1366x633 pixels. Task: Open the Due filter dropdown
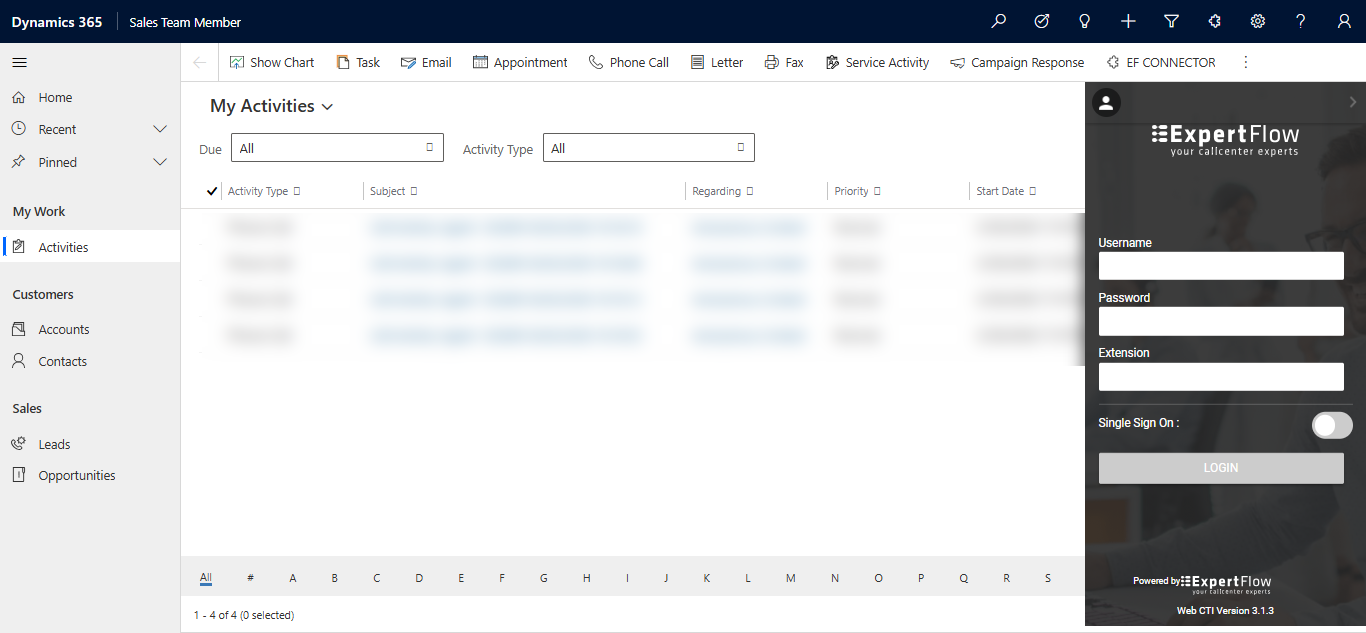coord(337,148)
